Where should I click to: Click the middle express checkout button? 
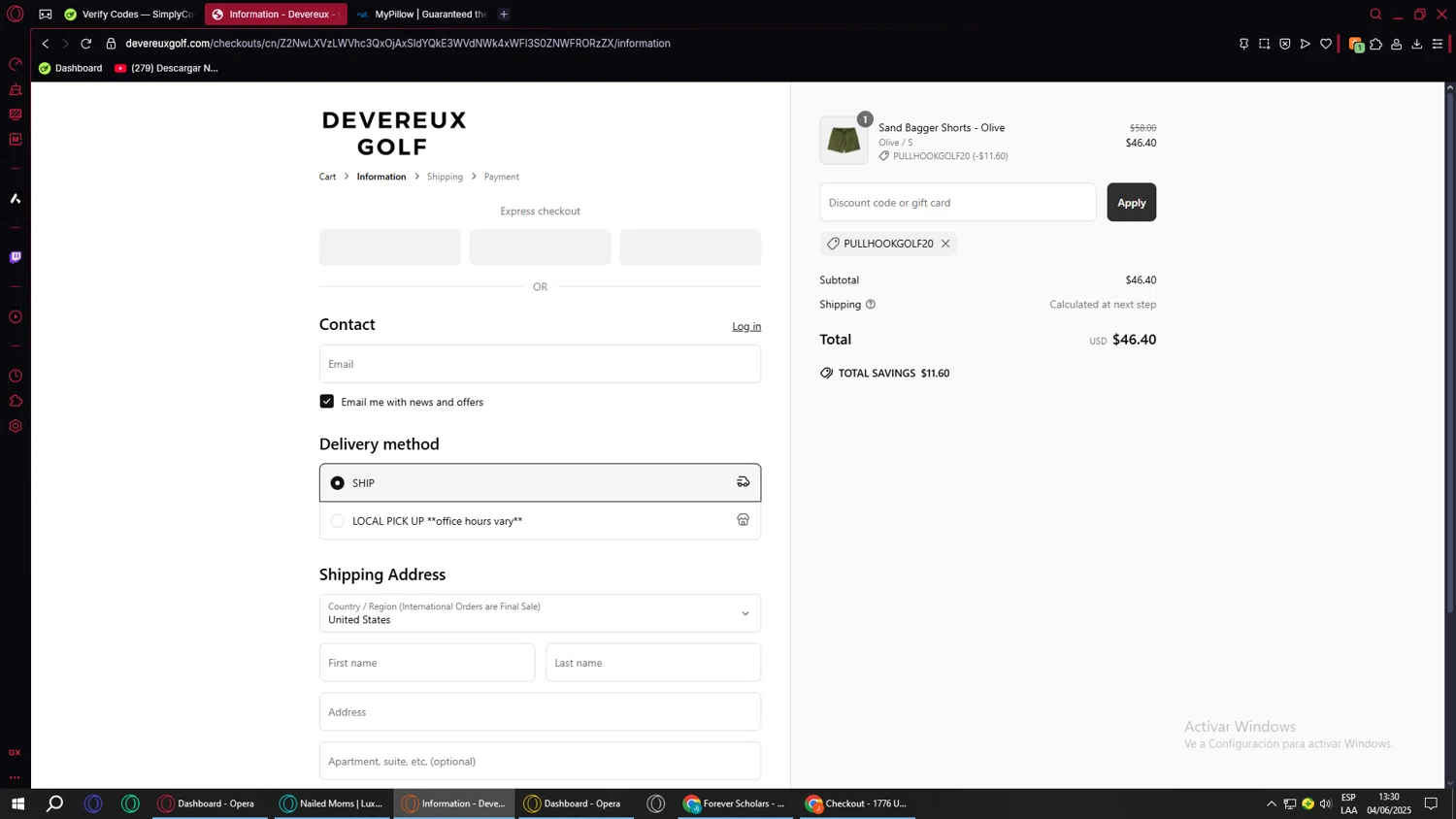[540, 247]
